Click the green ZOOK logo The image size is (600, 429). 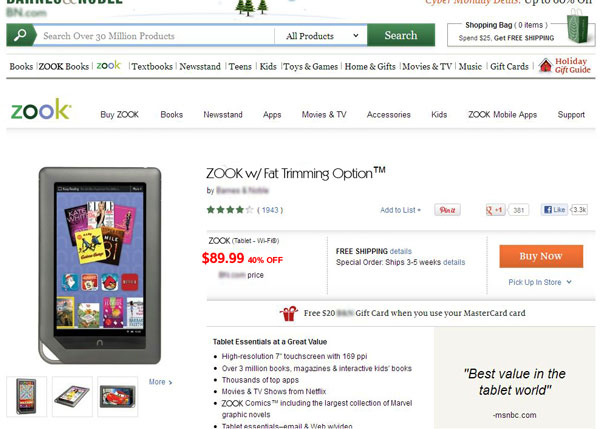(x=40, y=110)
